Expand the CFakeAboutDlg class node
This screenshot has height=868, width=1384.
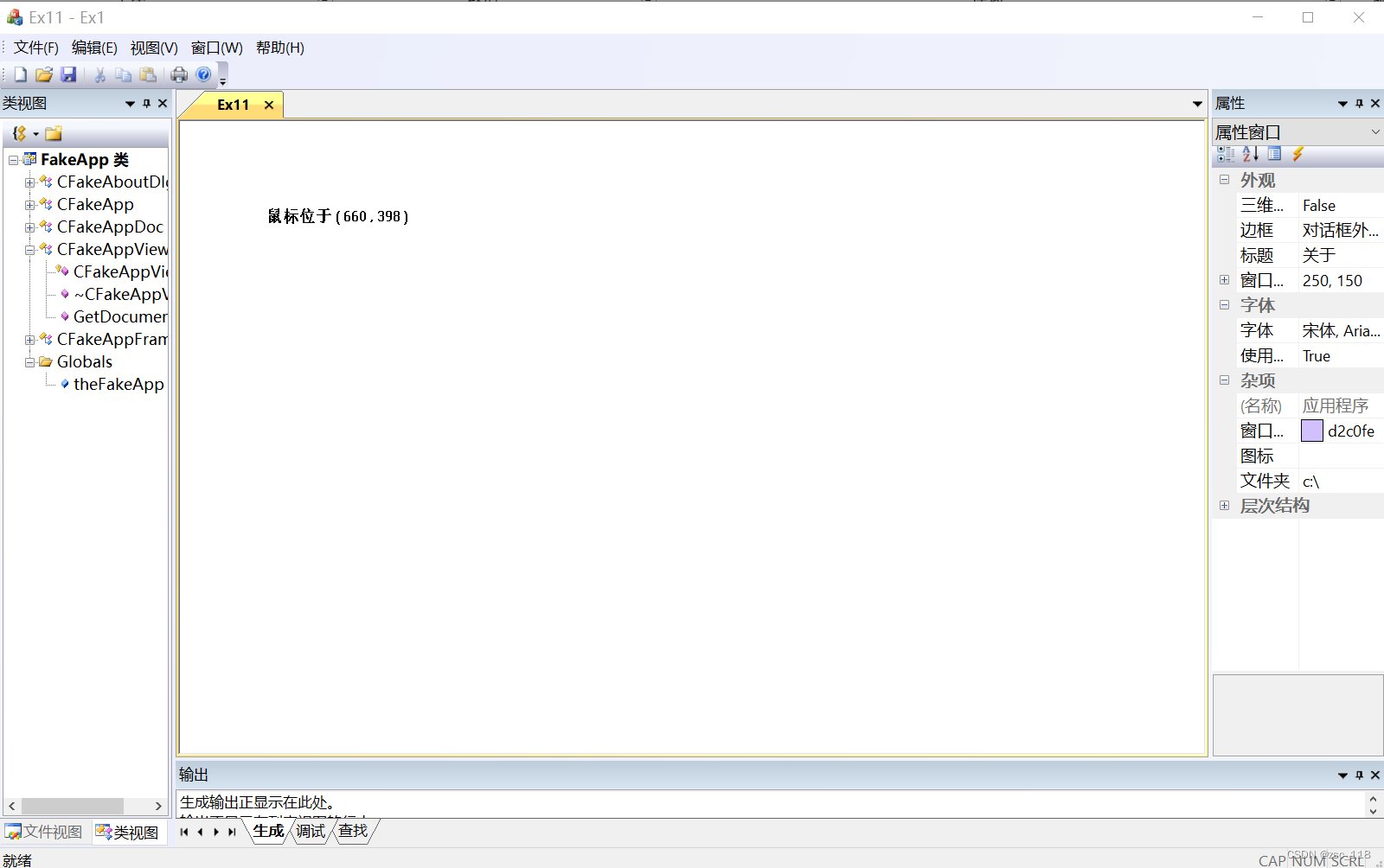pos(29,182)
